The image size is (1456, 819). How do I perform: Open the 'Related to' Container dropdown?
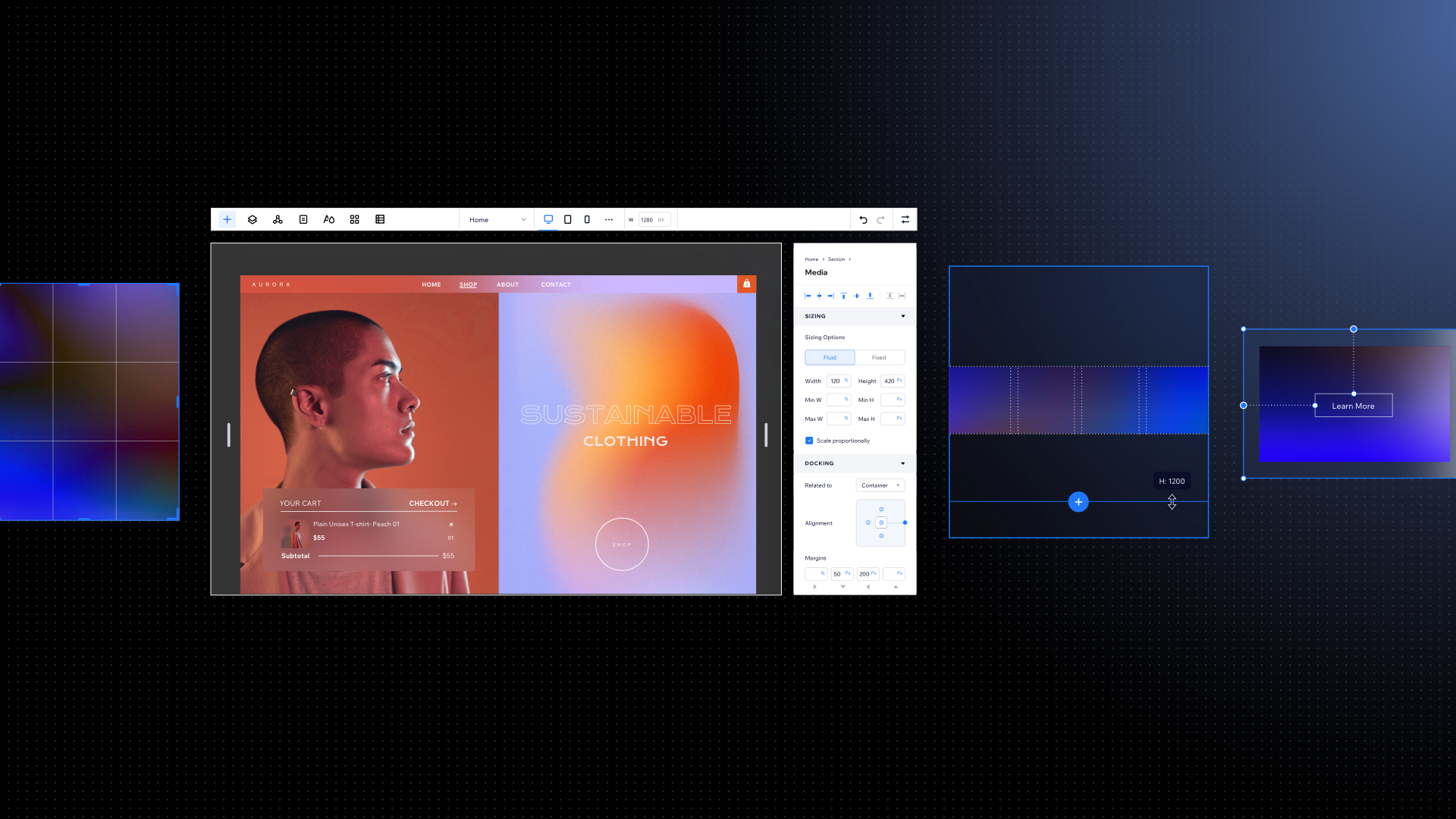[880, 485]
